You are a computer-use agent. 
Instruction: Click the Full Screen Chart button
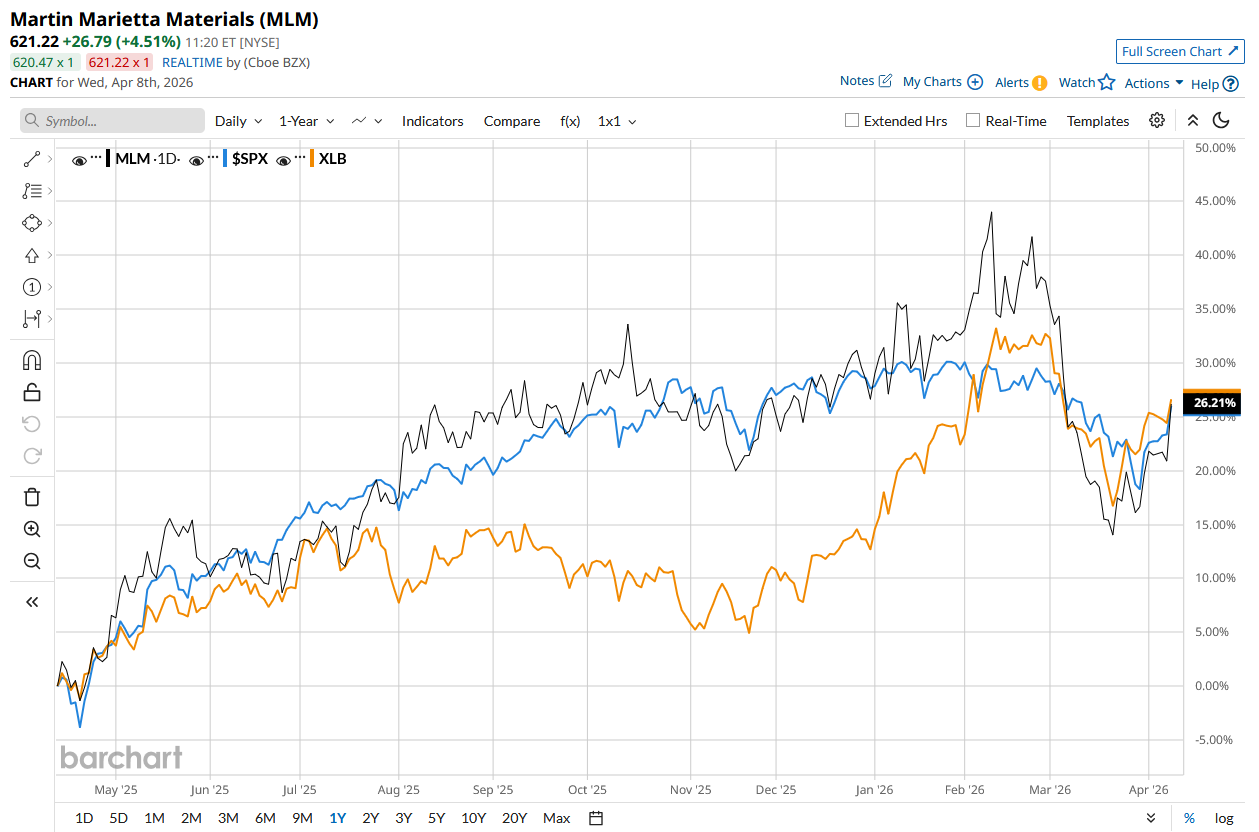1180,52
